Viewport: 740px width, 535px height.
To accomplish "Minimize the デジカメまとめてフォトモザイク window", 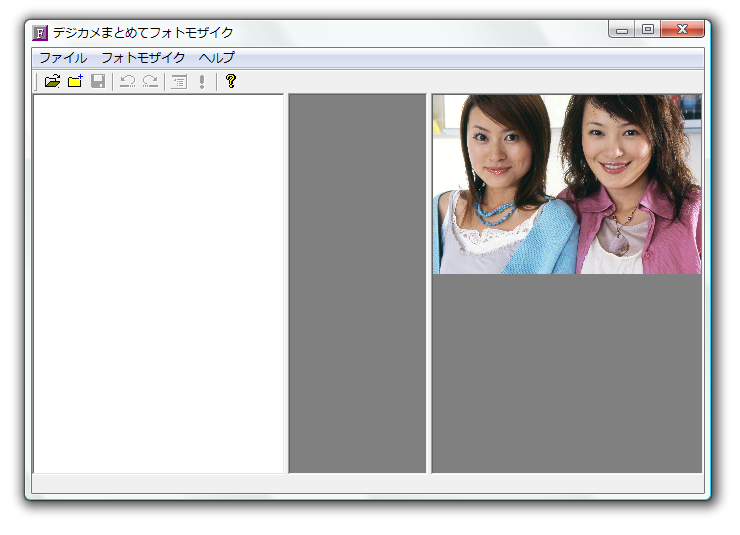I will tap(622, 29).
